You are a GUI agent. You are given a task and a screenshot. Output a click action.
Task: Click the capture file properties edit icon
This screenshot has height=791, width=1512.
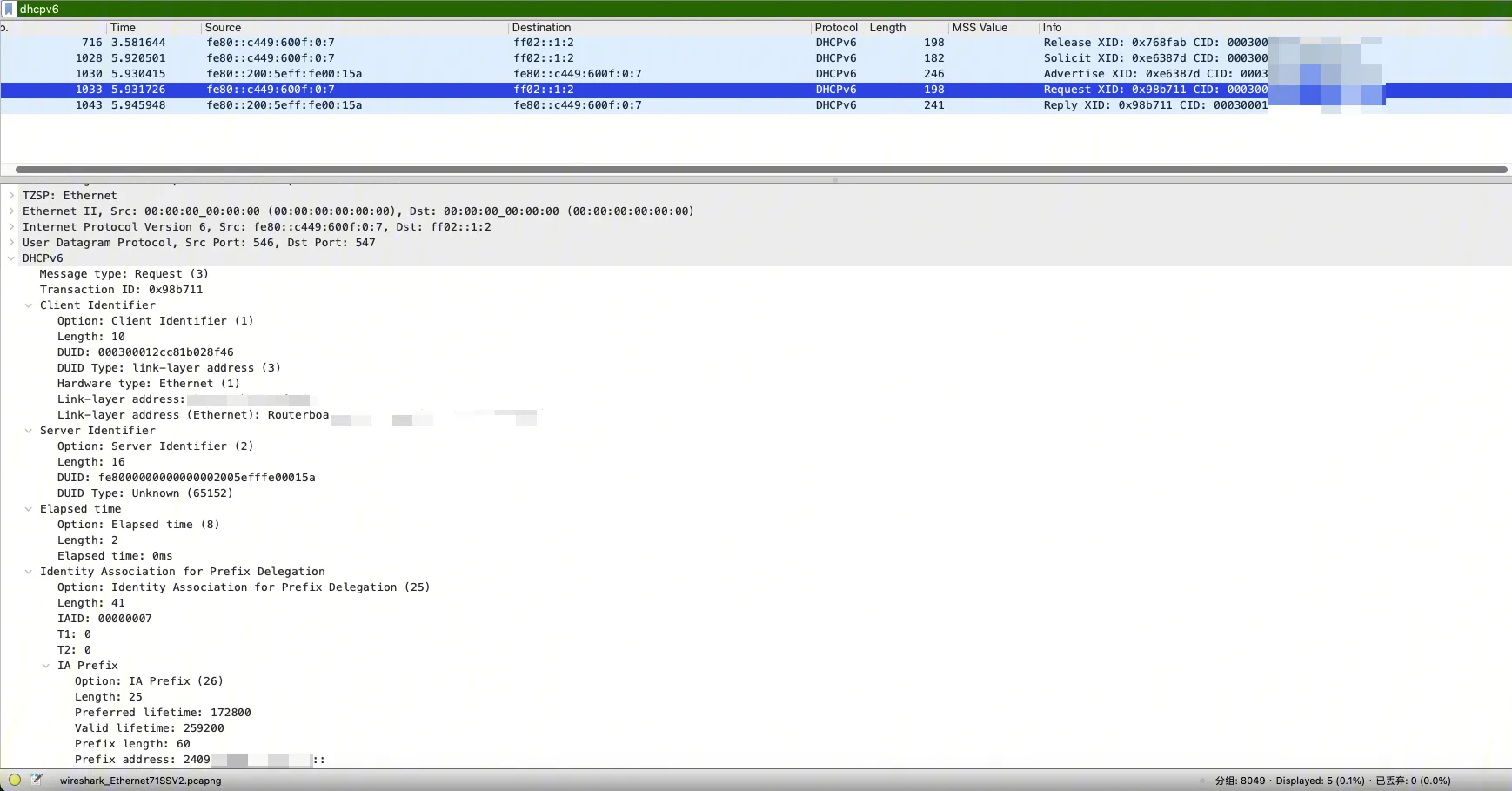coord(37,780)
